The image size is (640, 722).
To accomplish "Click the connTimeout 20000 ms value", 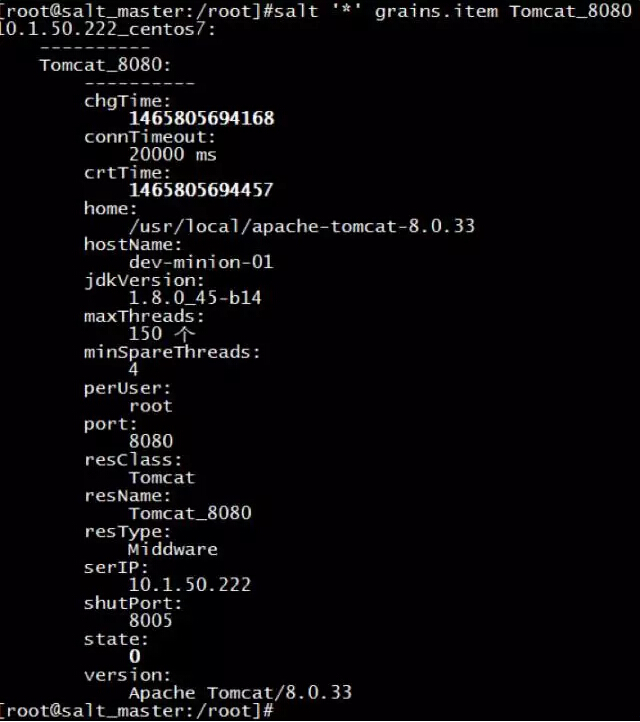I will (173, 154).
